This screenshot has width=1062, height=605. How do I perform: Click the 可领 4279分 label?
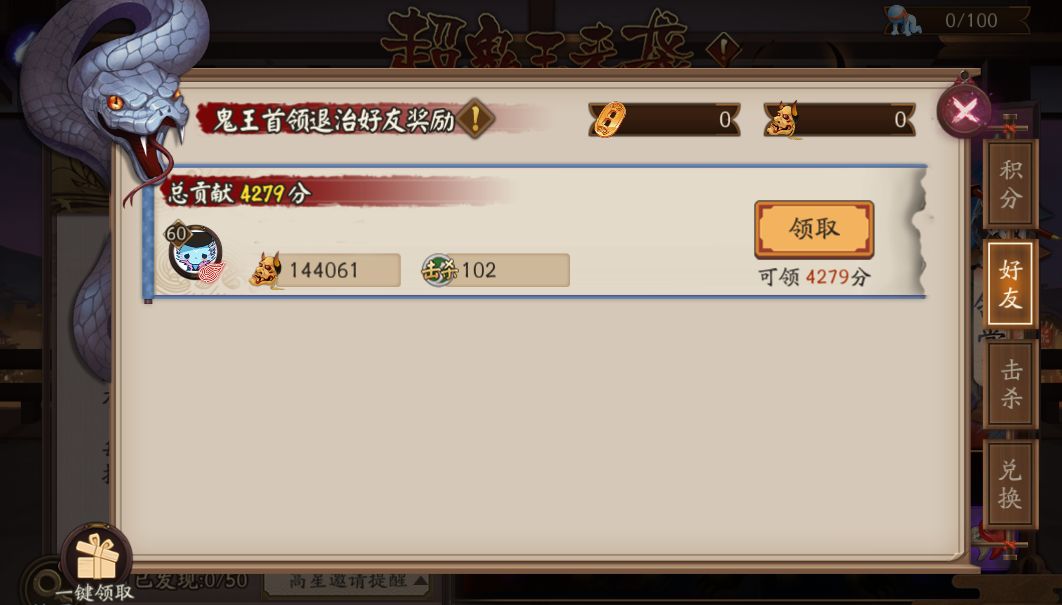[x=813, y=276]
